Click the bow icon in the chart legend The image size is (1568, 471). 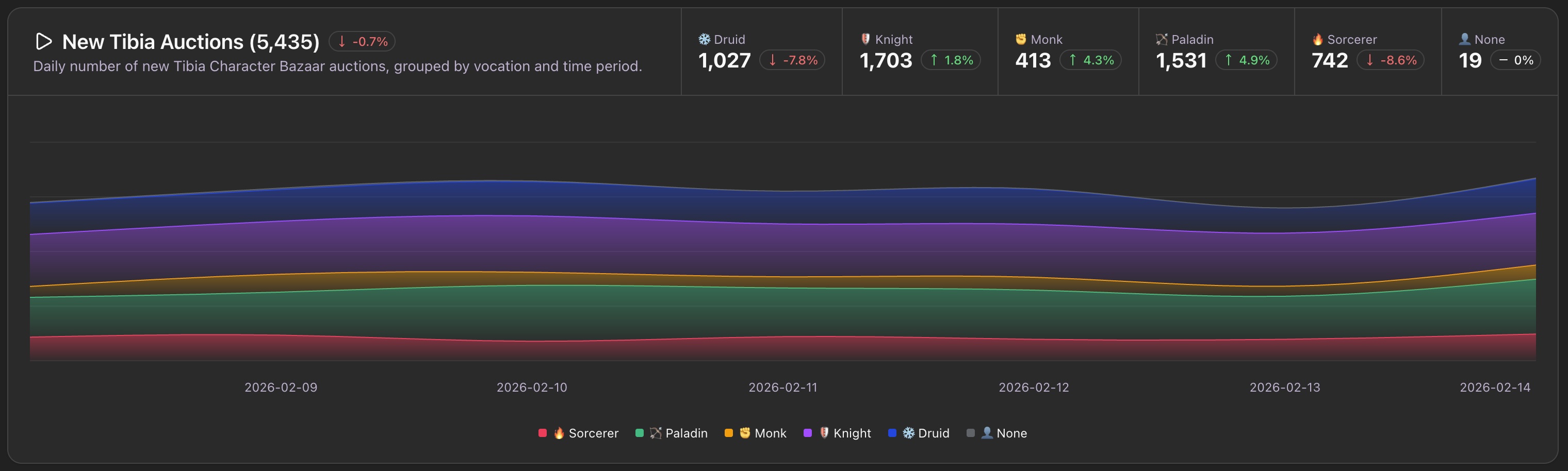pyautogui.click(x=656, y=433)
